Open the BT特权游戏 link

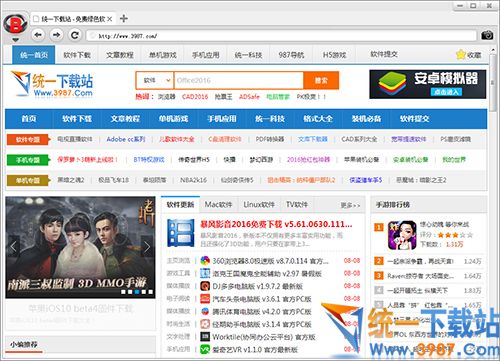point(149,160)
